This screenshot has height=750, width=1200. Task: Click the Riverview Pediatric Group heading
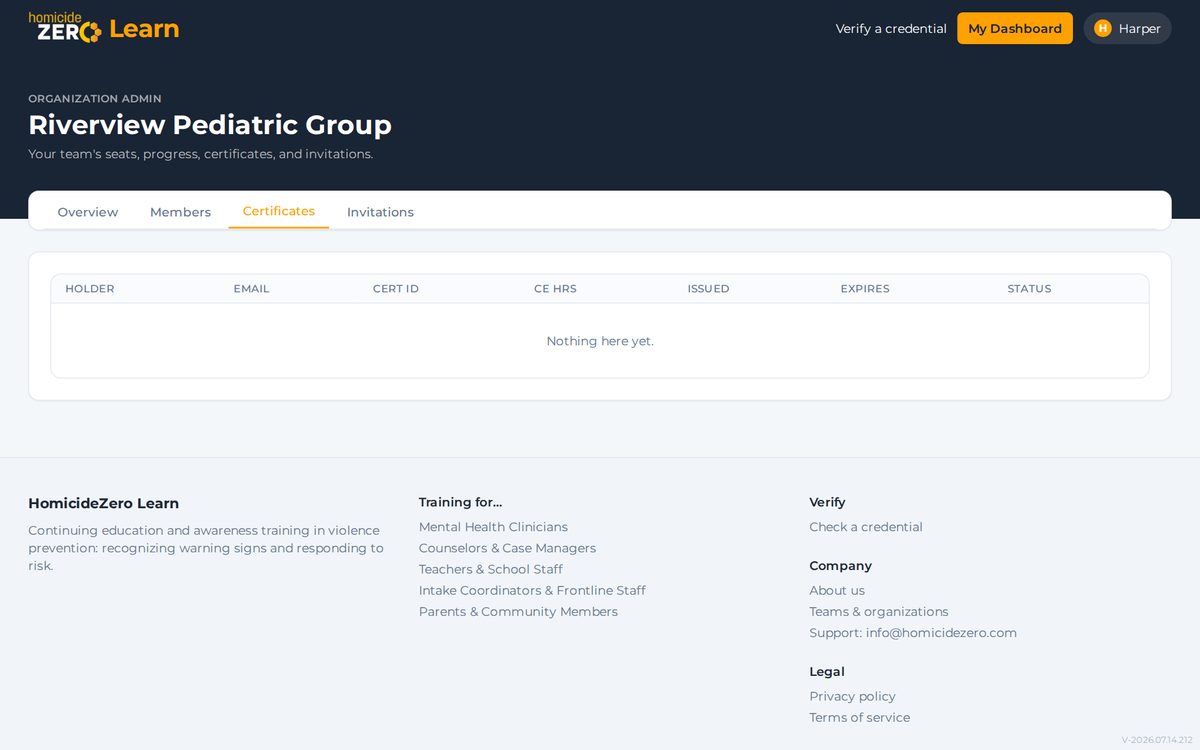click(x=210, y=125)
